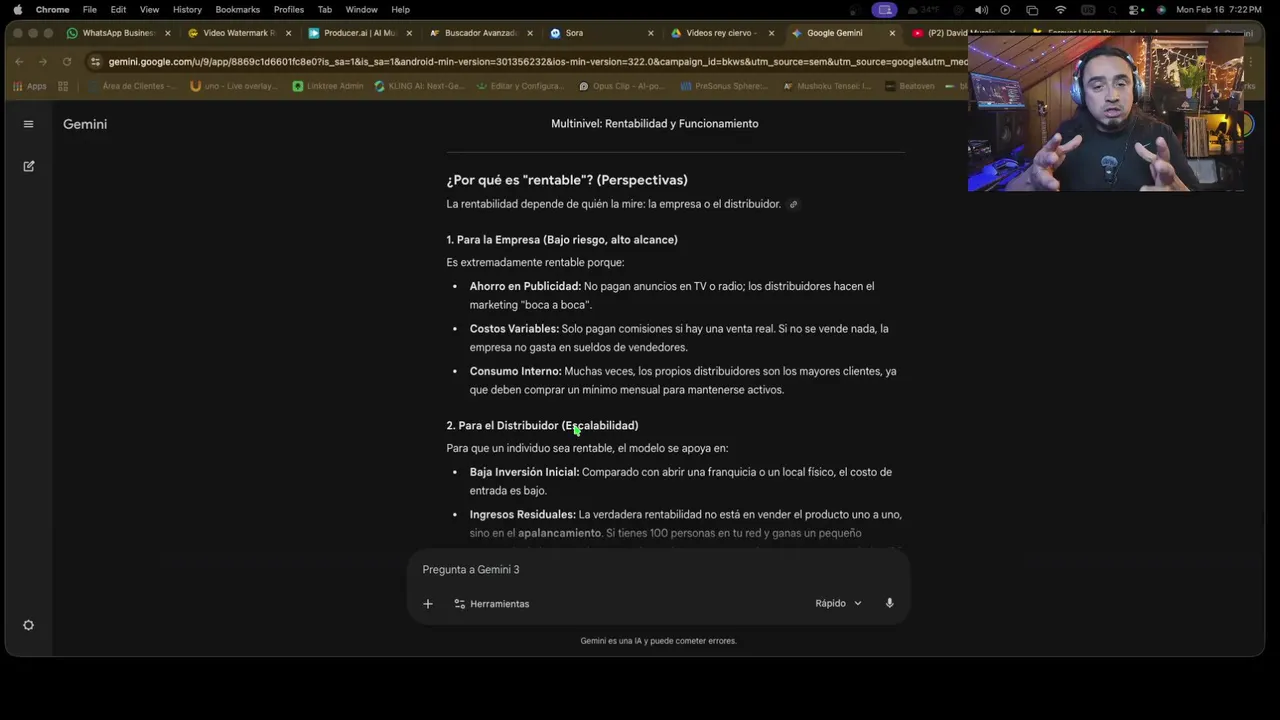Switch to the Videos rey ciervo tab
1280x720 pixels.
pyautogui.click(x=722, y=33)
